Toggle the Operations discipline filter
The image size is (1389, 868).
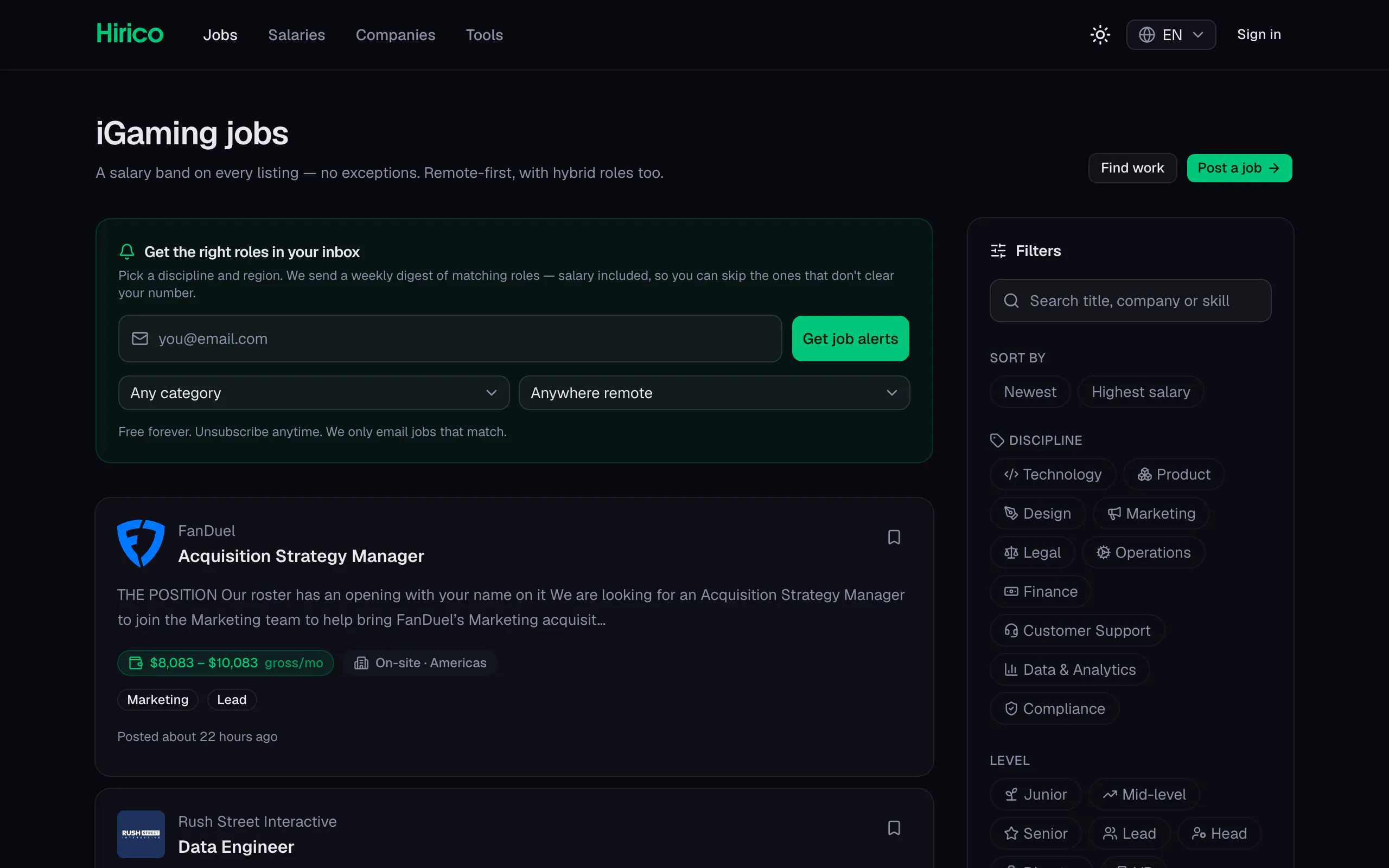coord(1143,552)
